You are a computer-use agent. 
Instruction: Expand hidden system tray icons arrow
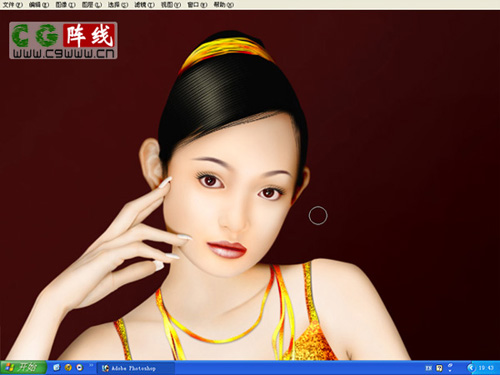[x=471, y=368]
